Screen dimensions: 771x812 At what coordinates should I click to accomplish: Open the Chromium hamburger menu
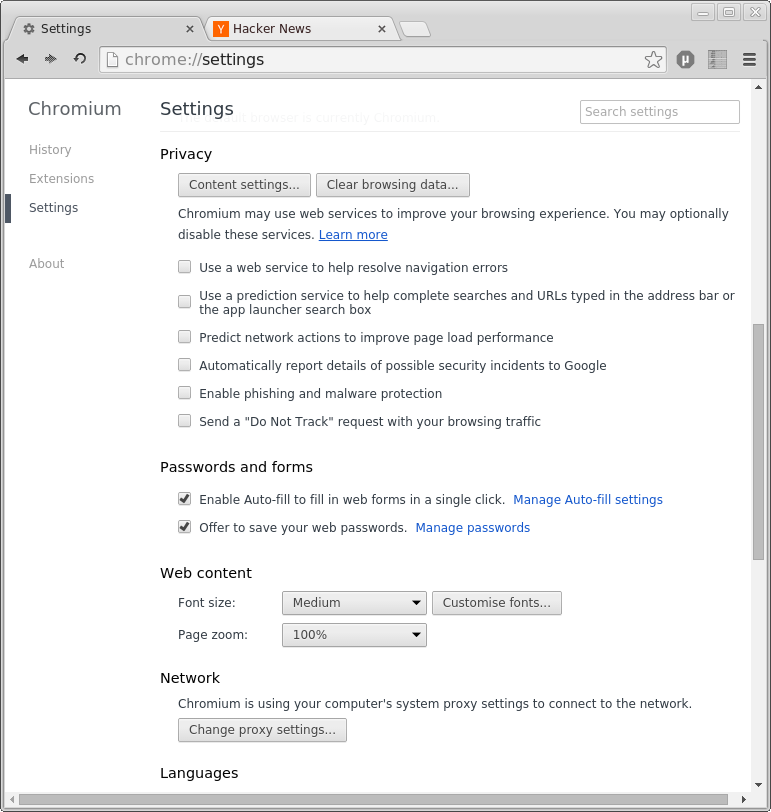(749, 60)
